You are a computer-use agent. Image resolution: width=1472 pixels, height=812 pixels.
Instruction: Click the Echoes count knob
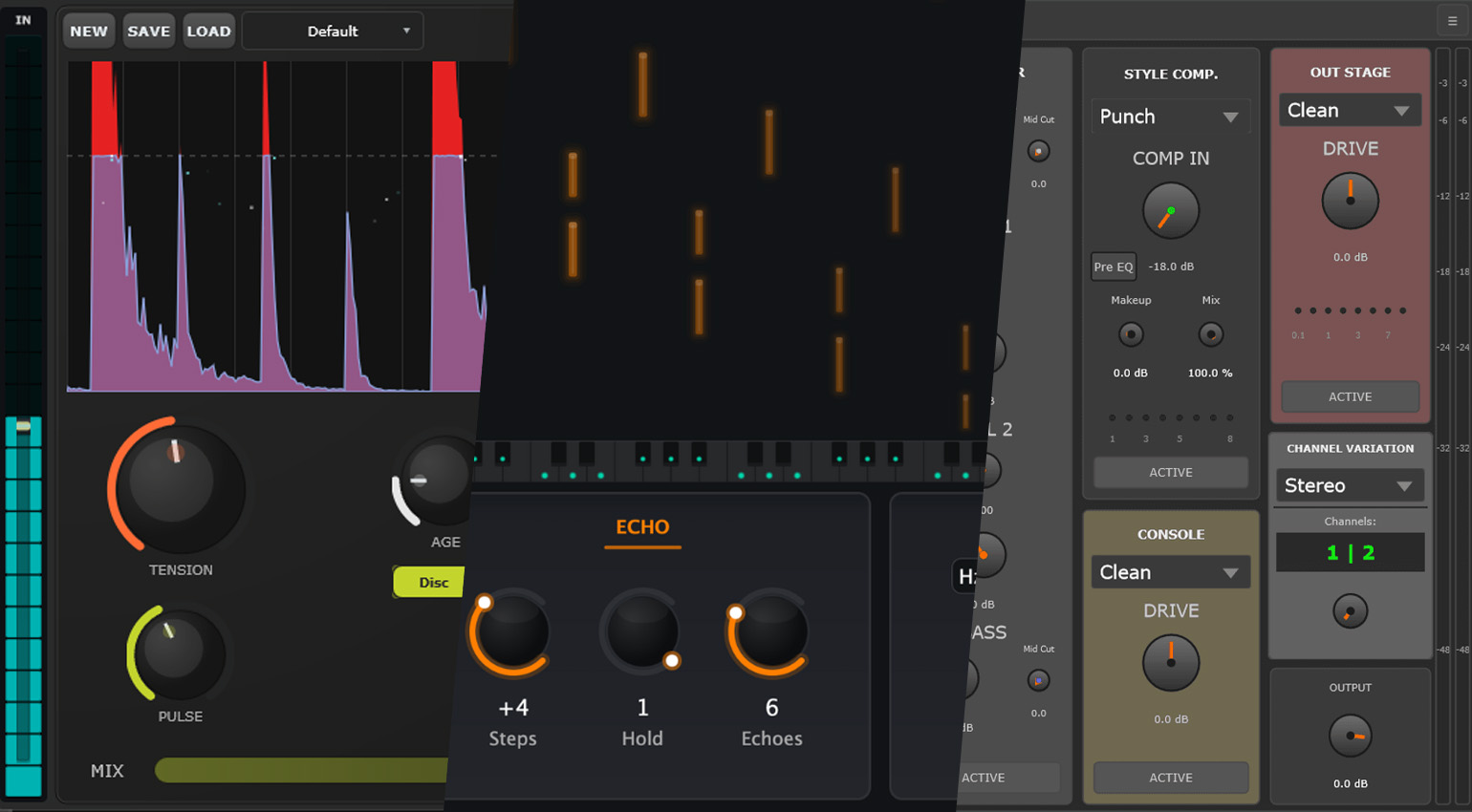pyautogui.click(x=770, y=632)
